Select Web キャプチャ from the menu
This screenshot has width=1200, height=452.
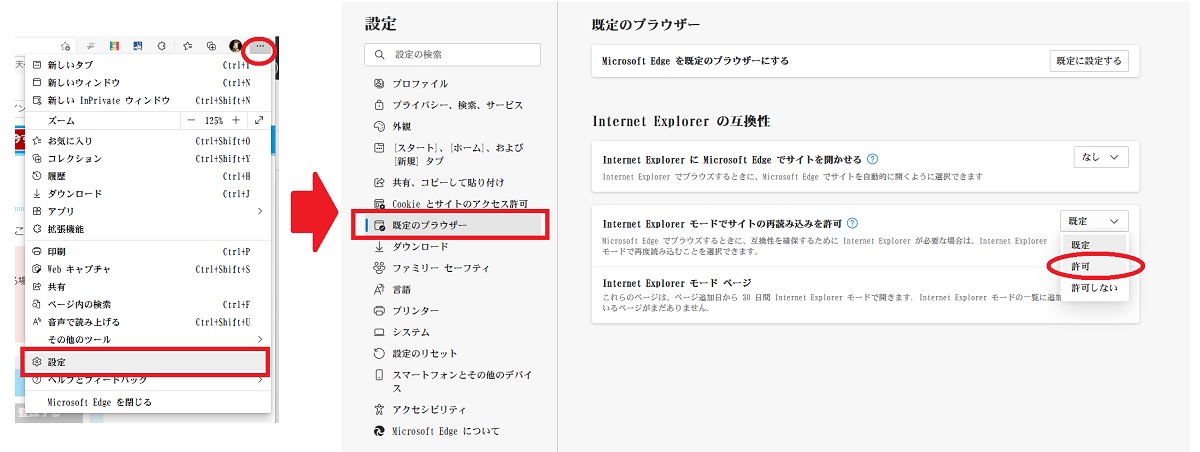tap(147, 269)
